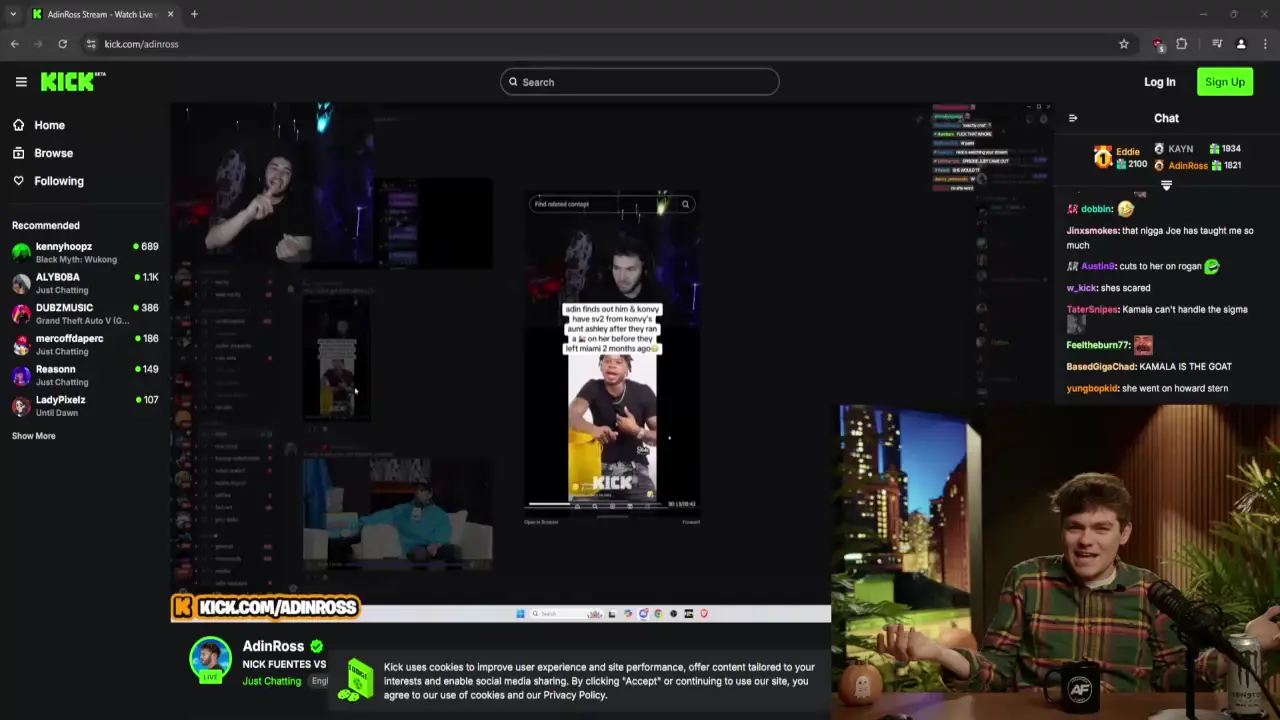Go to Home in sidebar
Viewport: 1280px width, 720px height.
point(49,125)
